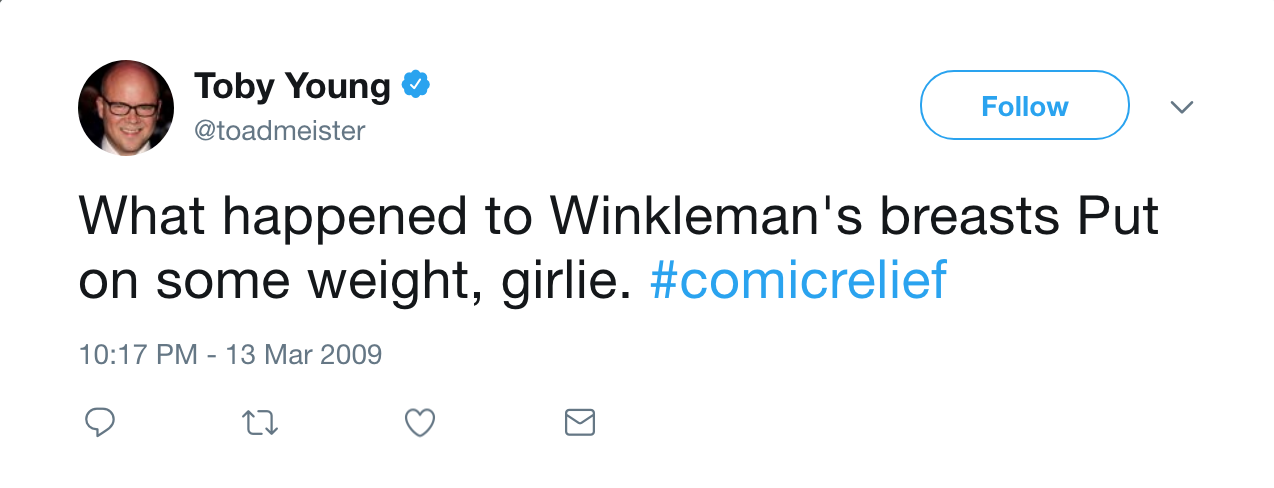Click the Toby Young display name
Screen dimensions: 1274x488
point(292,86)
